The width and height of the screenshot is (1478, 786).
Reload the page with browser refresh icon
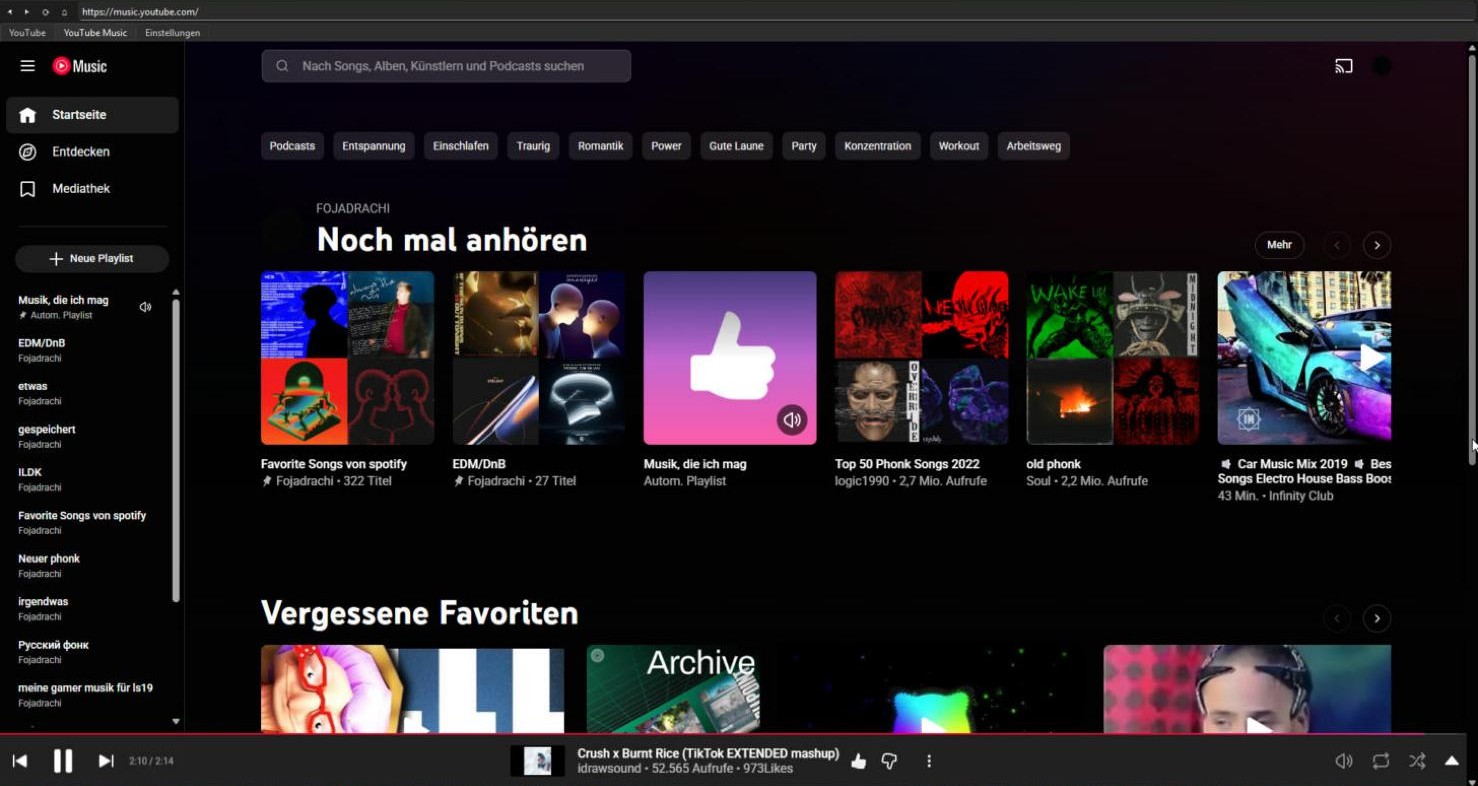pos(45,12)
